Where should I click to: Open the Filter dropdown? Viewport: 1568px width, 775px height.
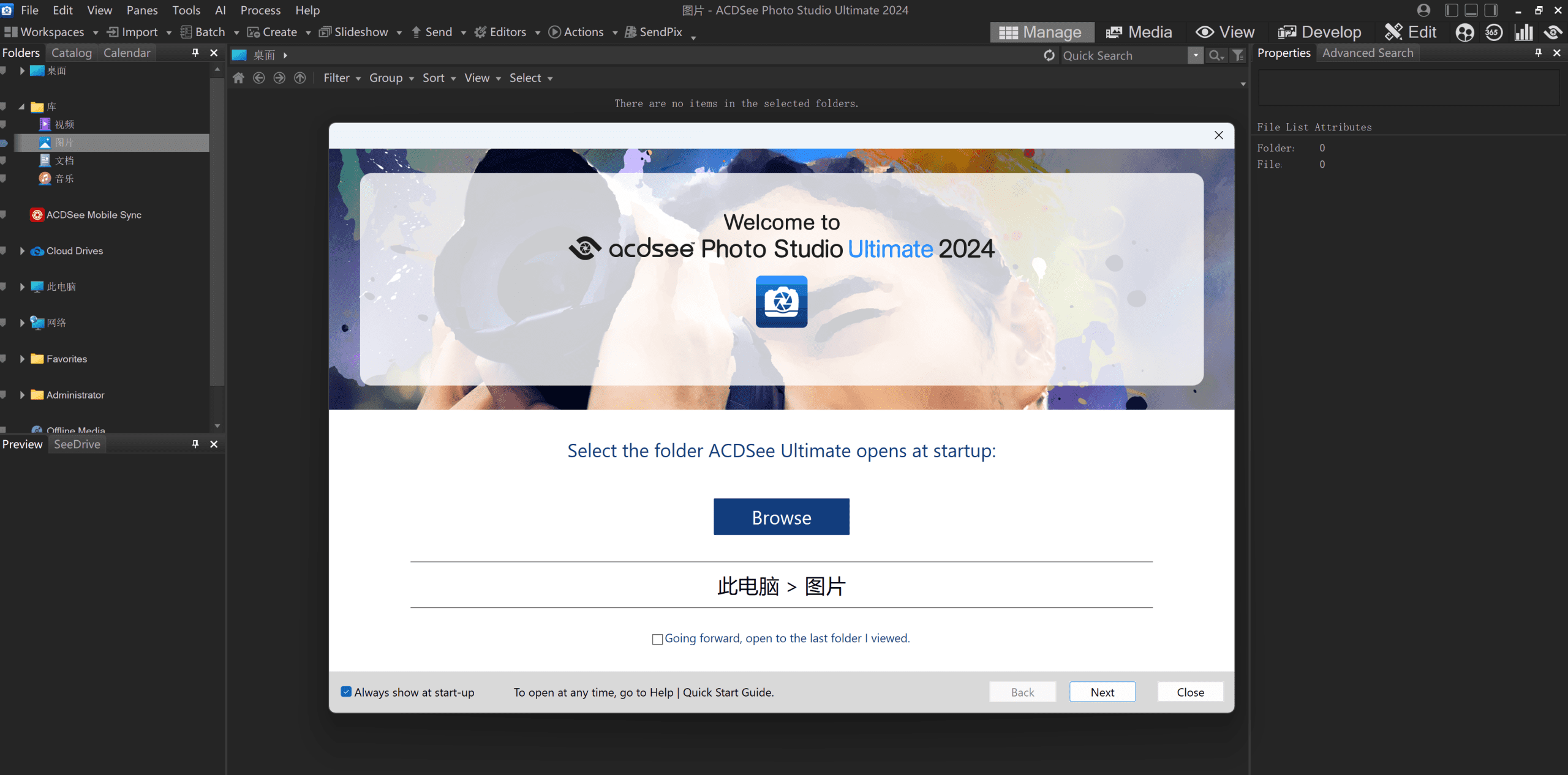342,78
